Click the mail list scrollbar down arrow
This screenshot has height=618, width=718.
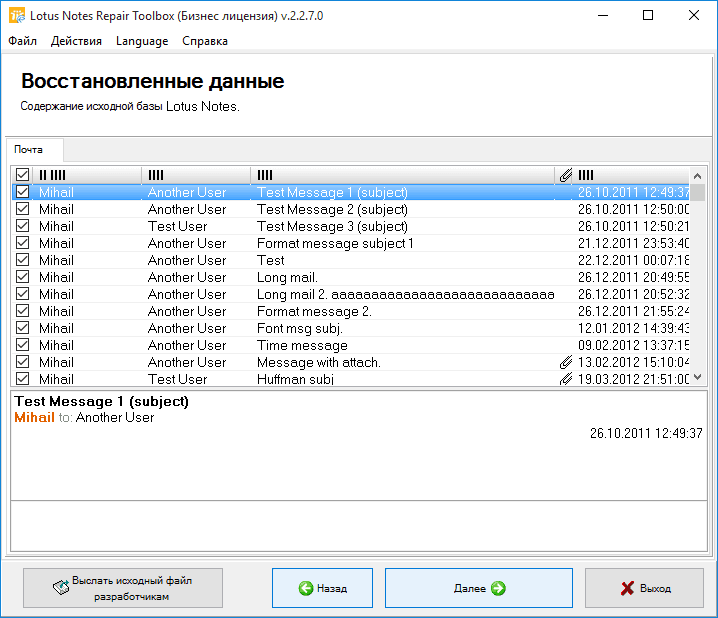point(697,377)
